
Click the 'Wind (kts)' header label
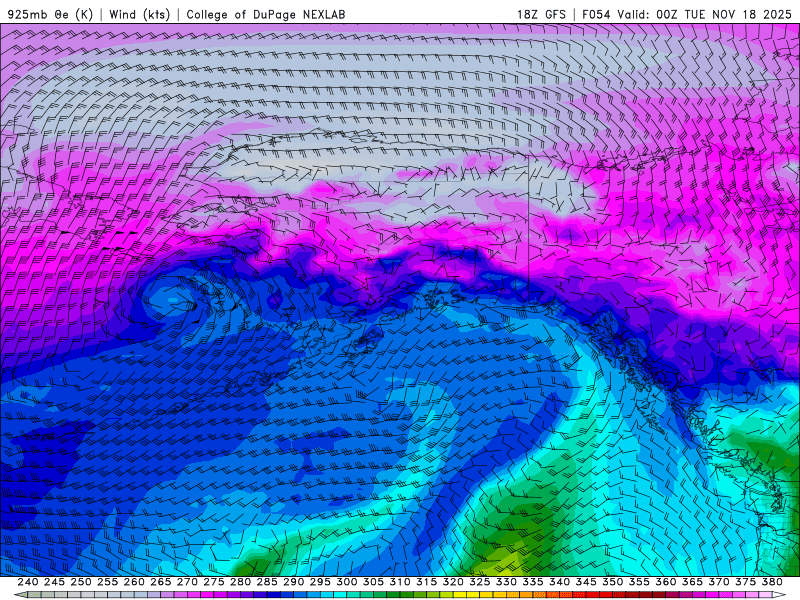coord(140,14)
